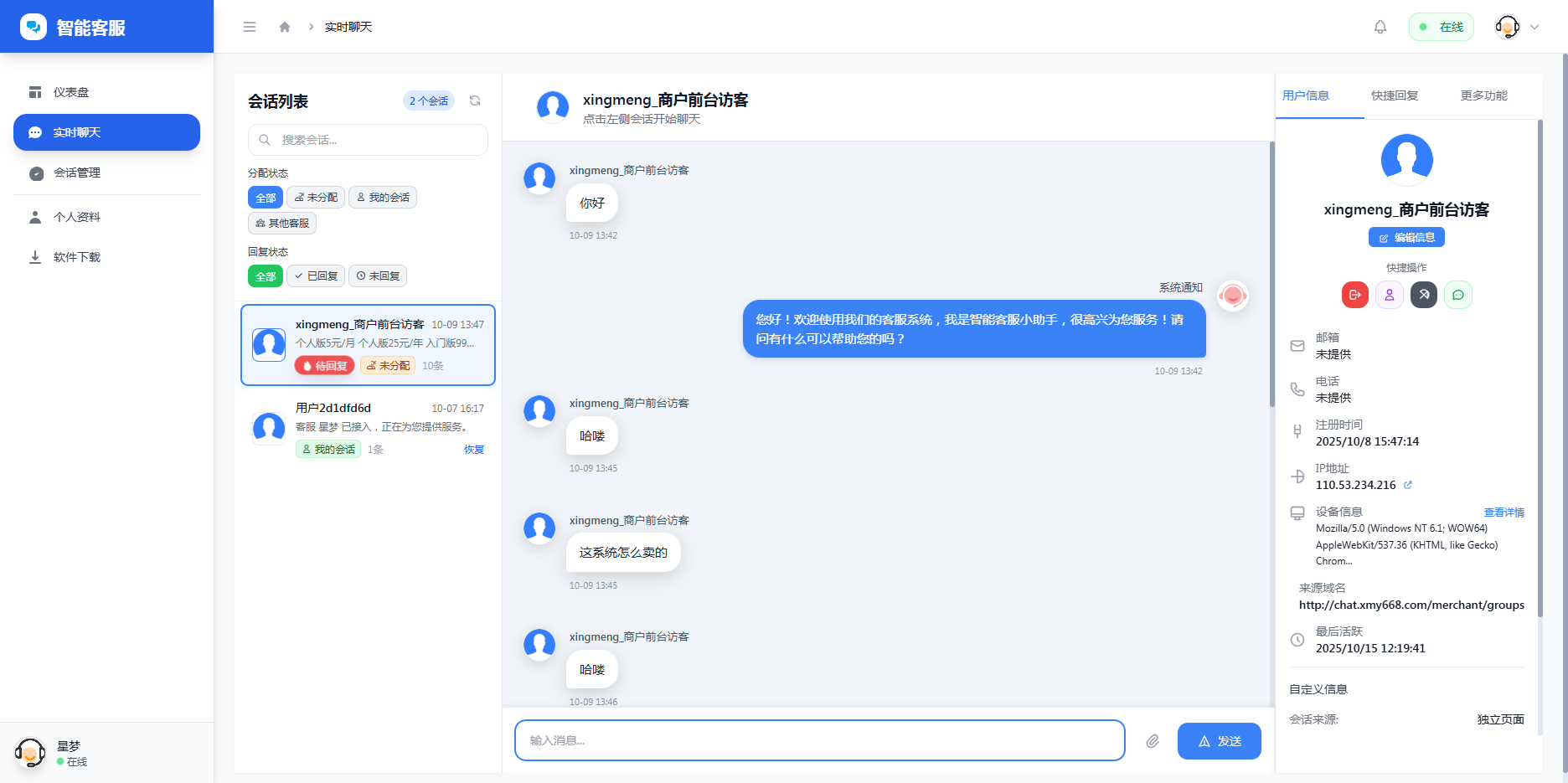The image size is (1568, 783).
Task: Filter by 未回复 status
Action: pos(378,276)
